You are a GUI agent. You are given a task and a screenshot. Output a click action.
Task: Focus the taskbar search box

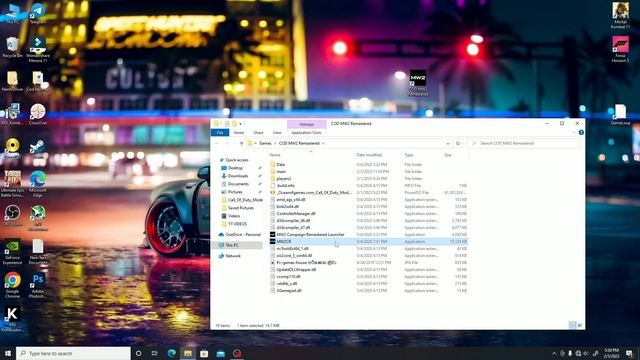click(73, 353)
